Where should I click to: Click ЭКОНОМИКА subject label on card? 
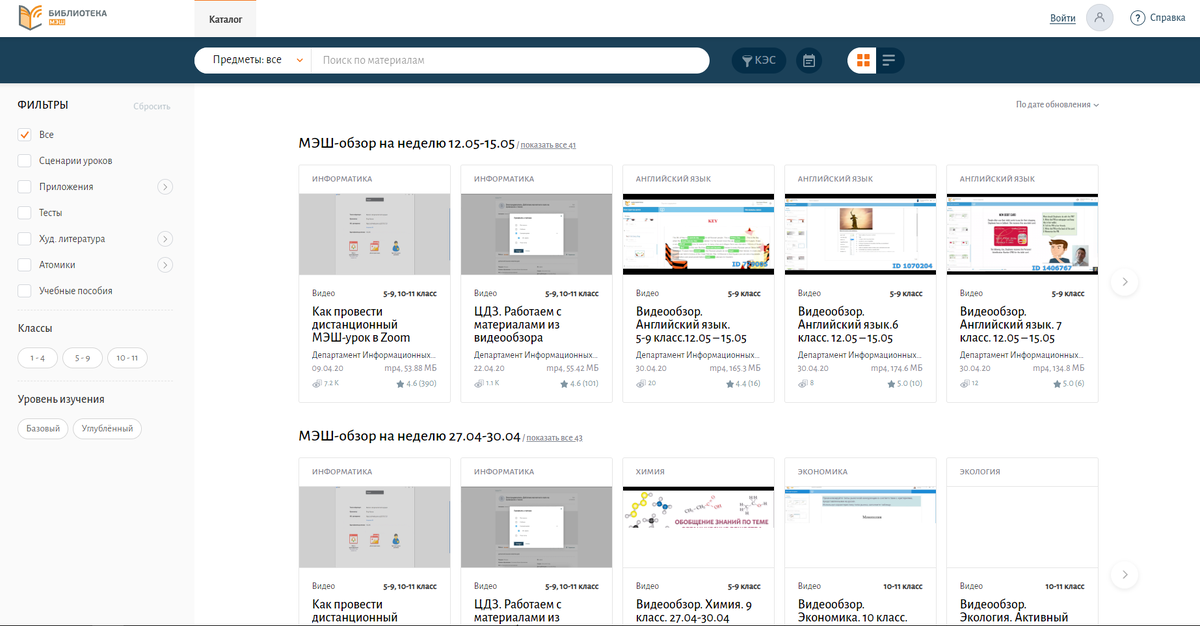tap(822, 472)
